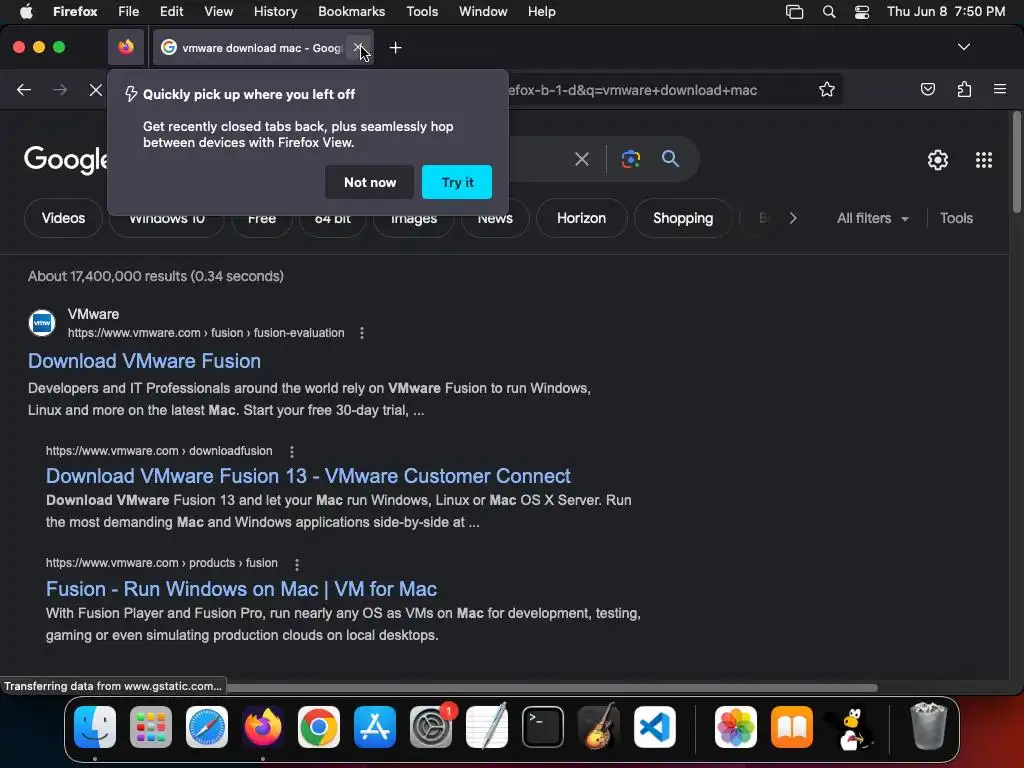Viewport: 1024px width, 768px height.
Task: Search by image with Google Lens icon
Action: pyautogui.click(x=630, y=159)
